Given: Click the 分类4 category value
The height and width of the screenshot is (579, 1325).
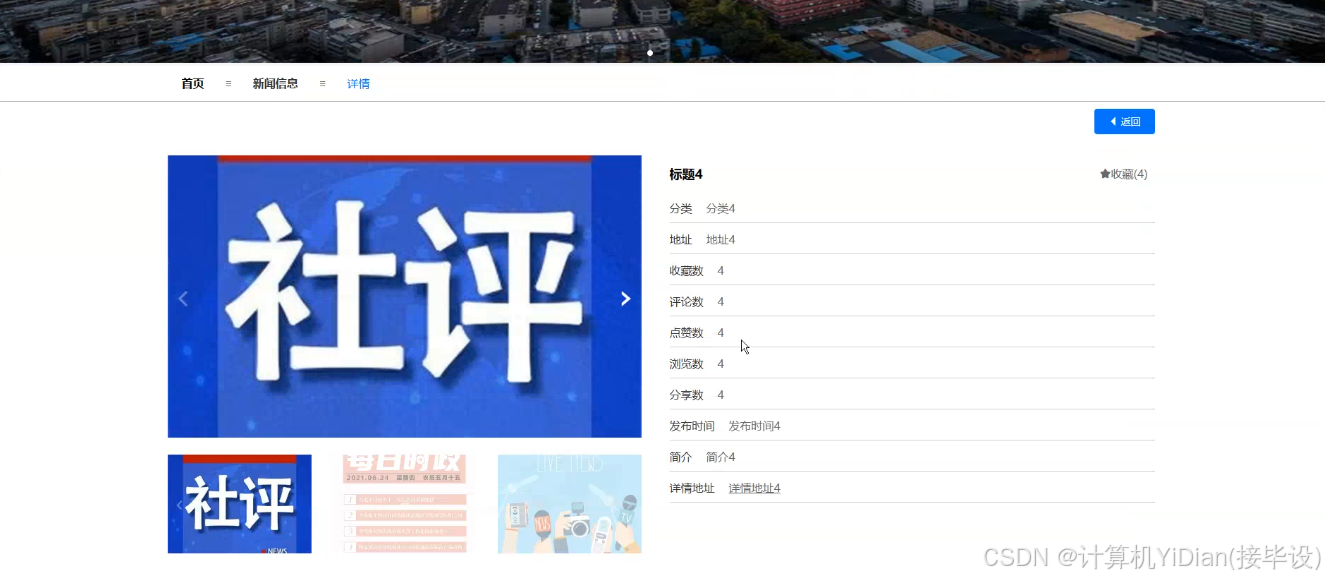Looking at the screenshot, I should (x=721, y=208).
